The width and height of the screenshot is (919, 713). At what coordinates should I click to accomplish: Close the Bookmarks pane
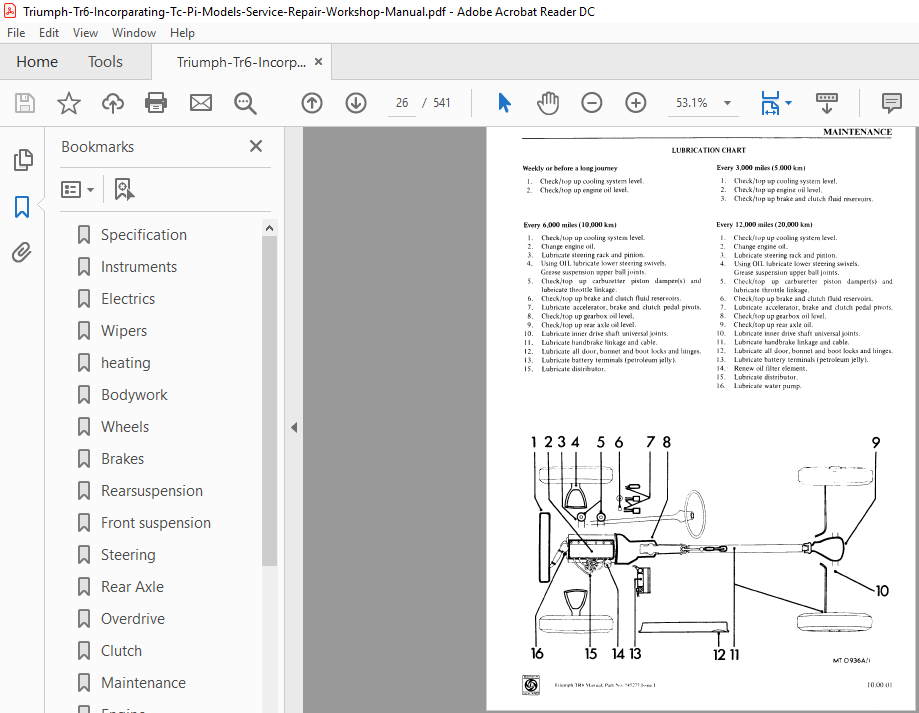tap(256, 146)
